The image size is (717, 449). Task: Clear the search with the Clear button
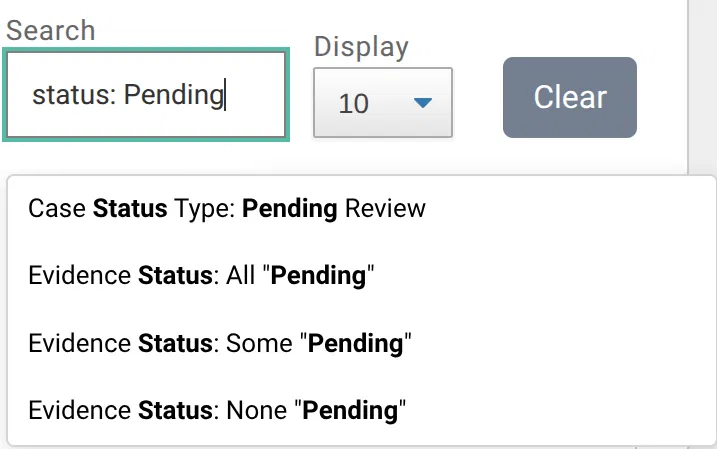[570, 97]
